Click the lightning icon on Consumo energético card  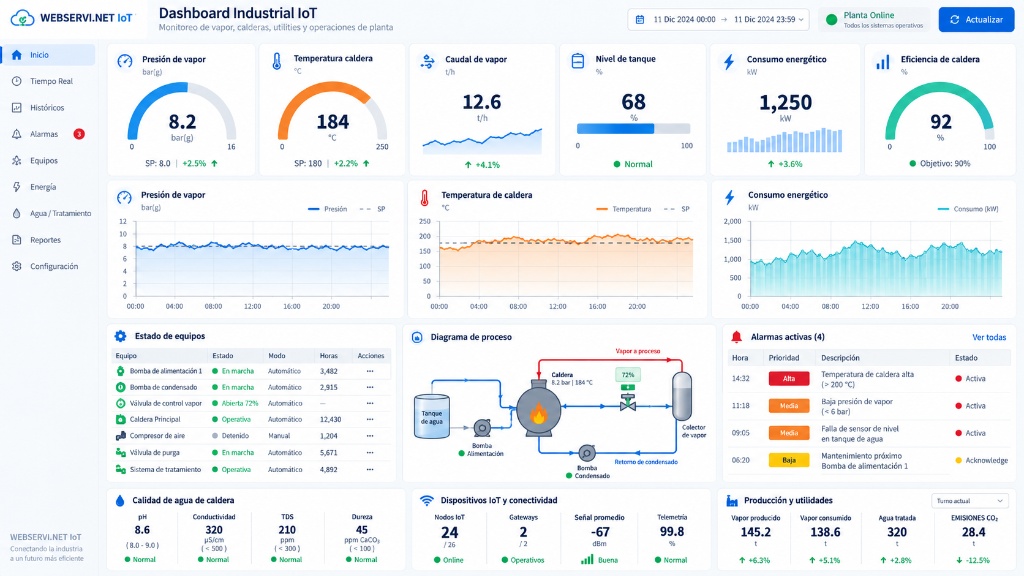click(x=729, y=61)
